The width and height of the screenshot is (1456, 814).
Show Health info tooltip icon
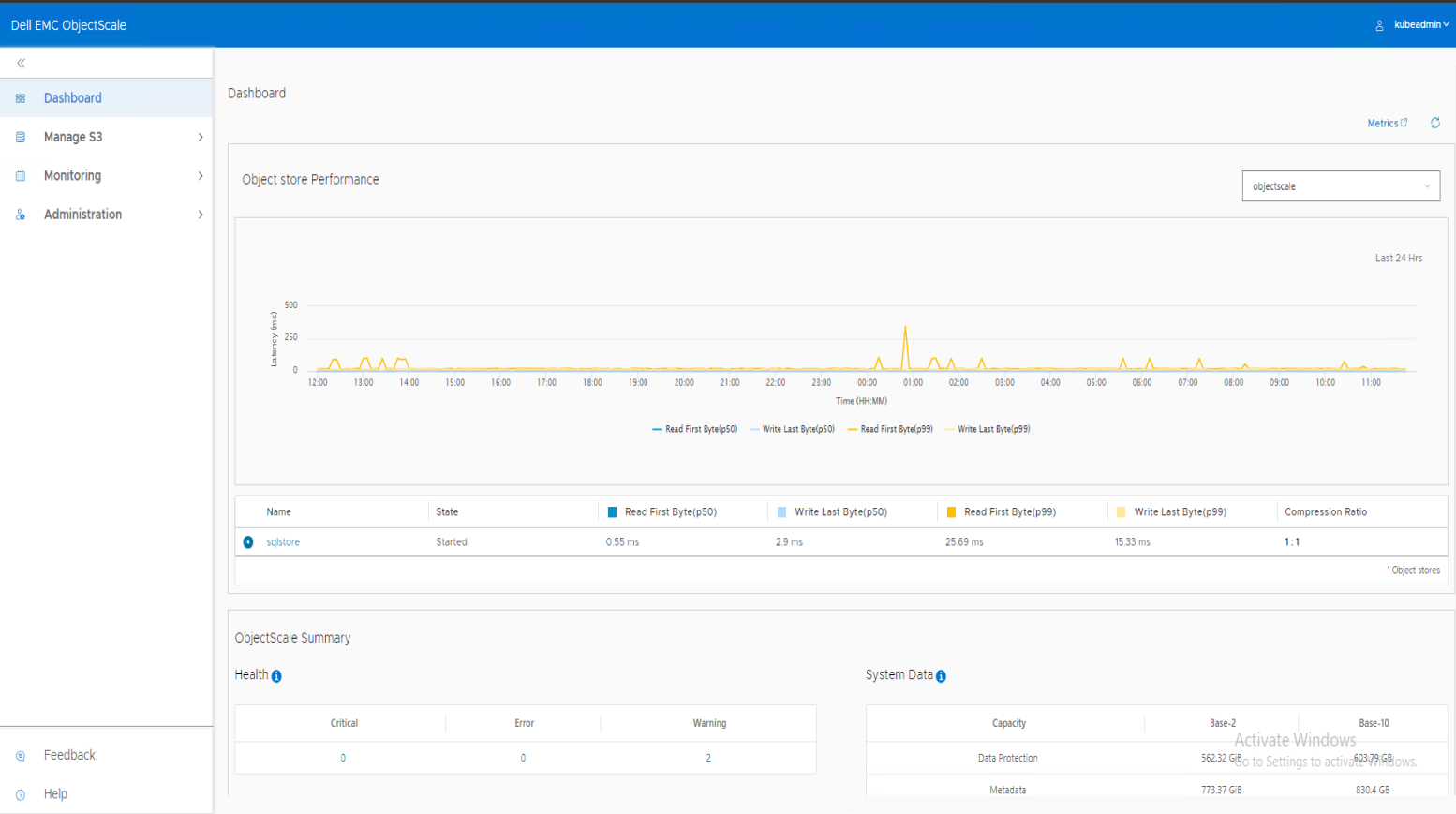click(276, 676)
